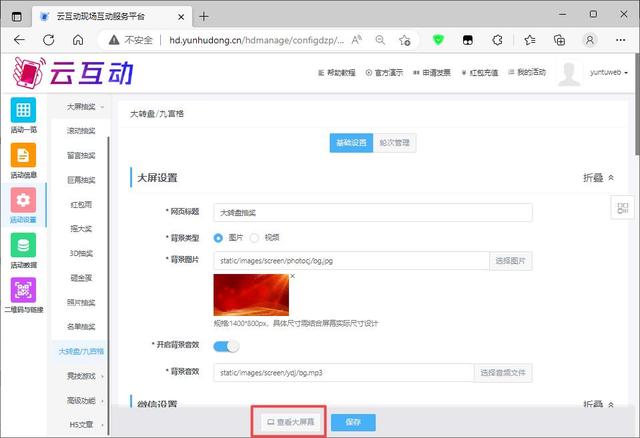Image resolution: width=640 pixels, height=438 pixels.
Task: Expand the 竞技游戏 sidebar group
Action: [85, 376]
